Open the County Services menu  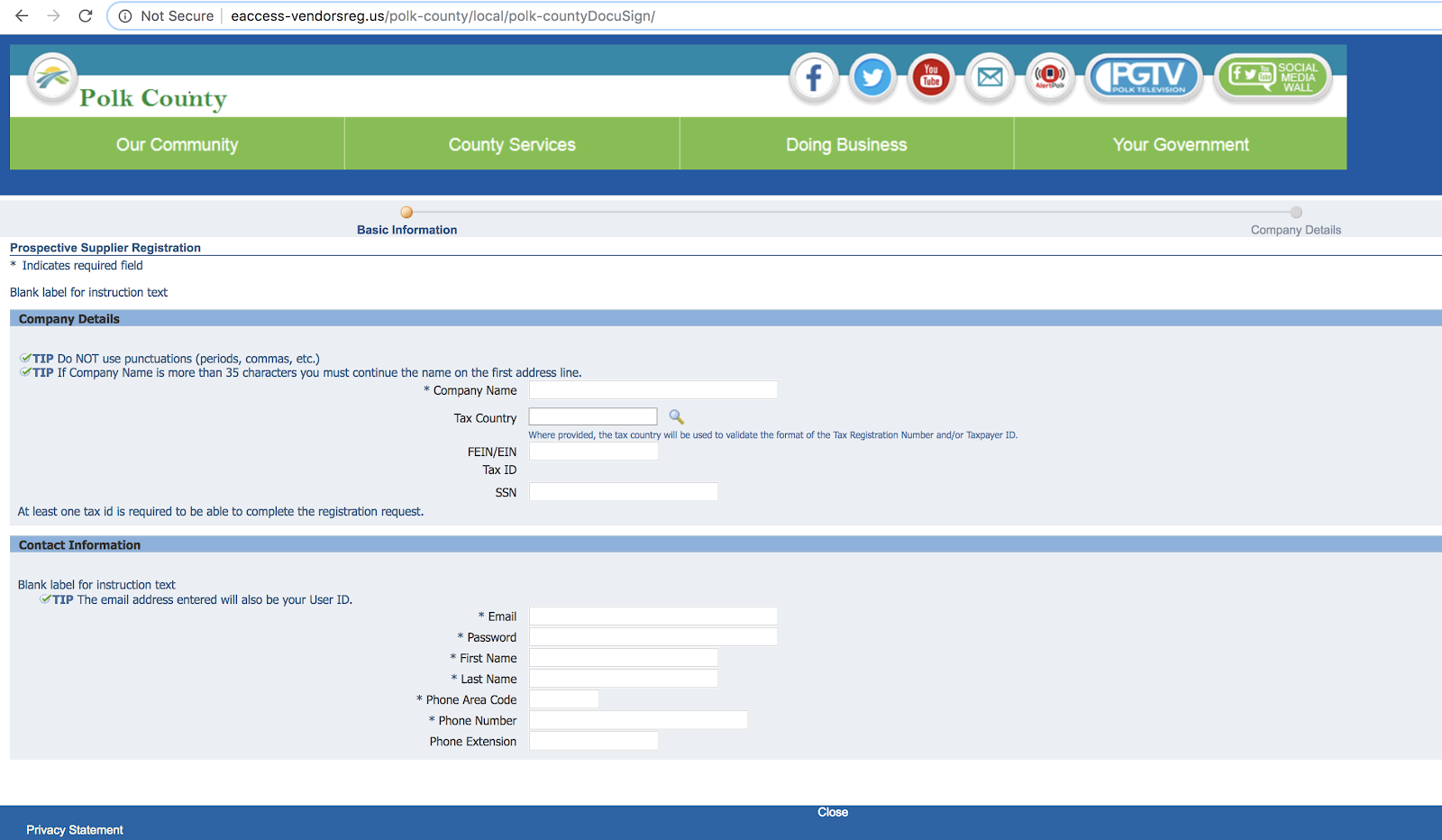[x=512, y=144]
